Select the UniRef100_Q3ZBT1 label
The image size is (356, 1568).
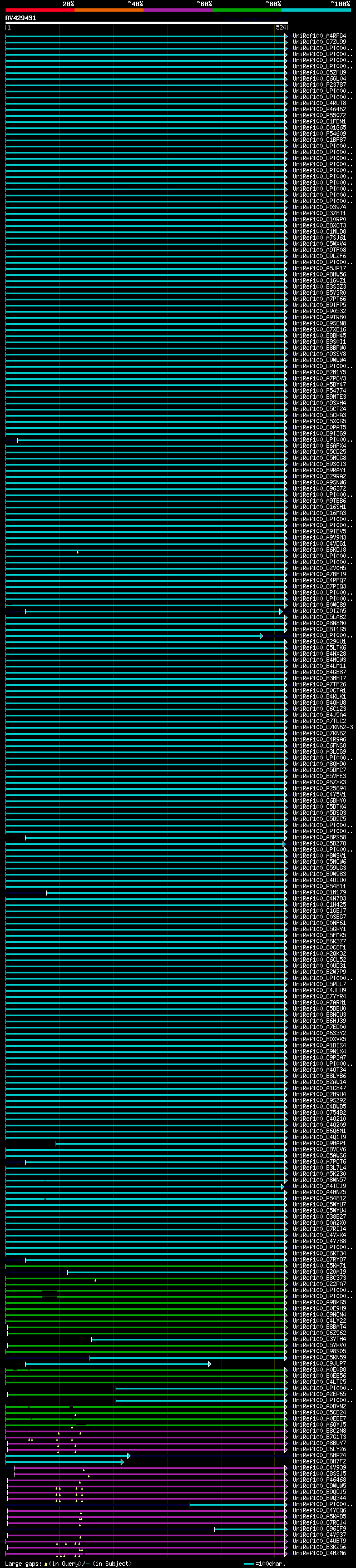(319, 213)
